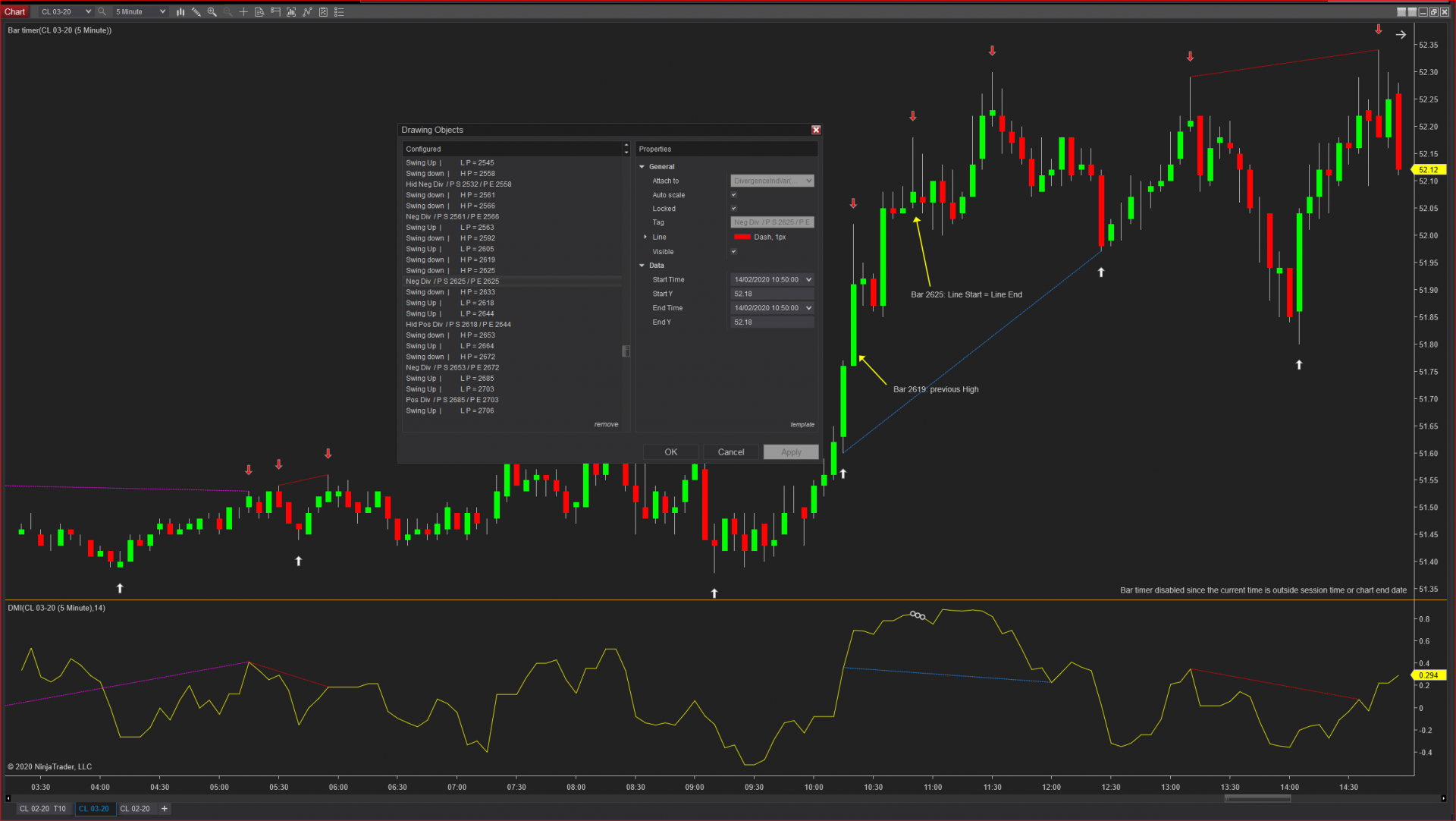Click the Start Y value field
Image resolution: width=1456 pixels, height=821 pixels.
(771, 294)
